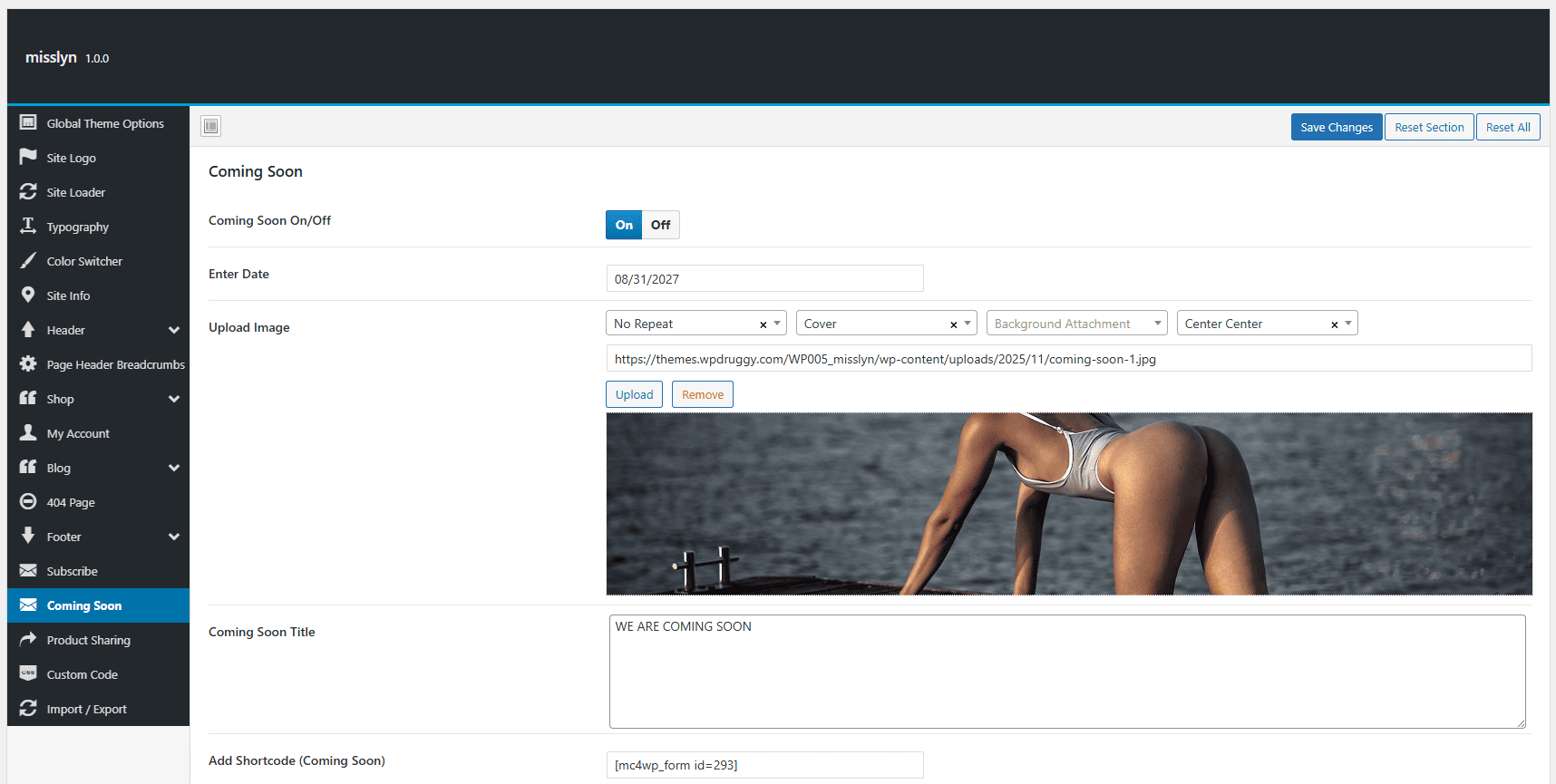This screenshot has width=1556, height=784.
Task: Click the expand all sections icon
Action: [x=211, y=126]
